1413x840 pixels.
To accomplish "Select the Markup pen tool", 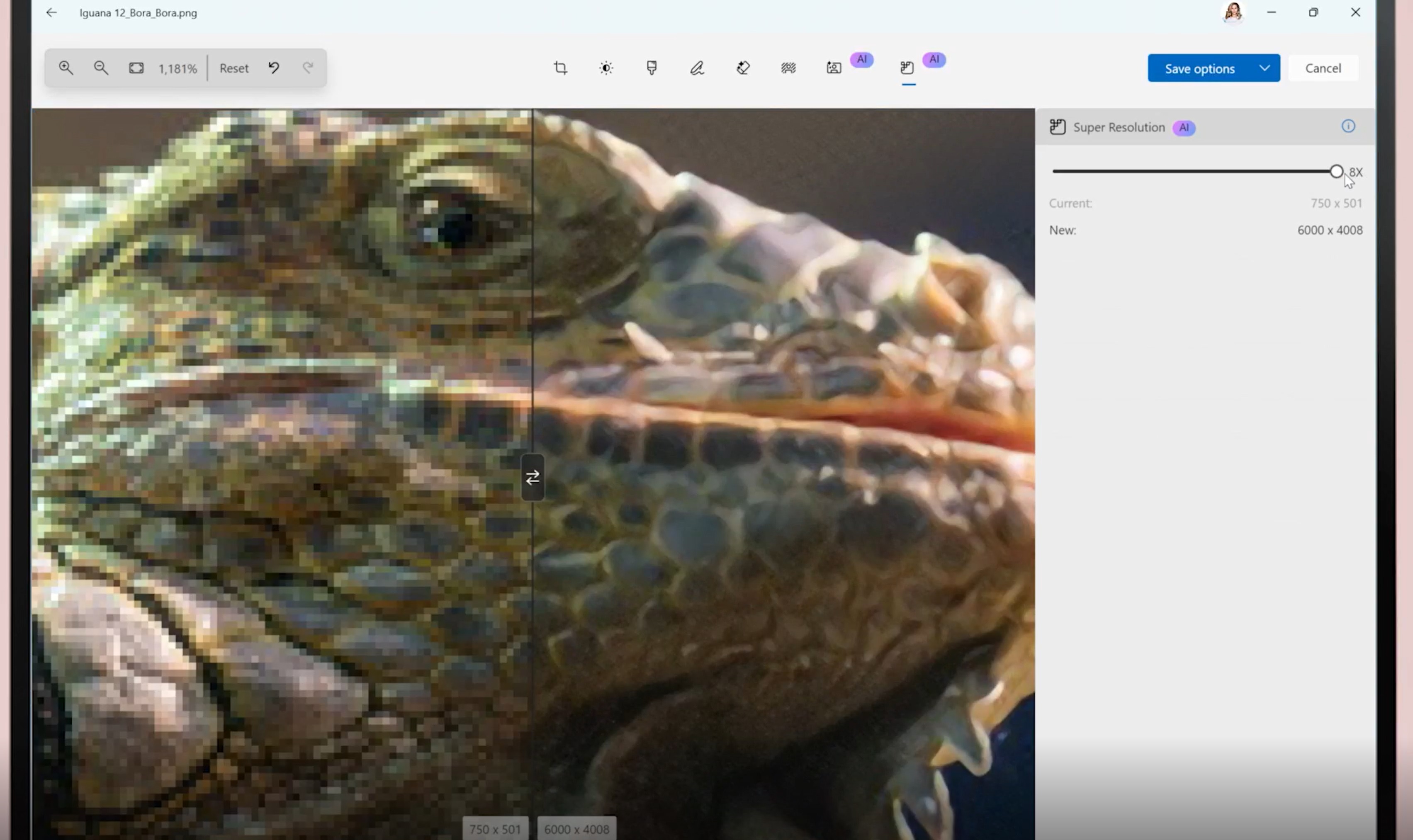I will click(697, 68).
